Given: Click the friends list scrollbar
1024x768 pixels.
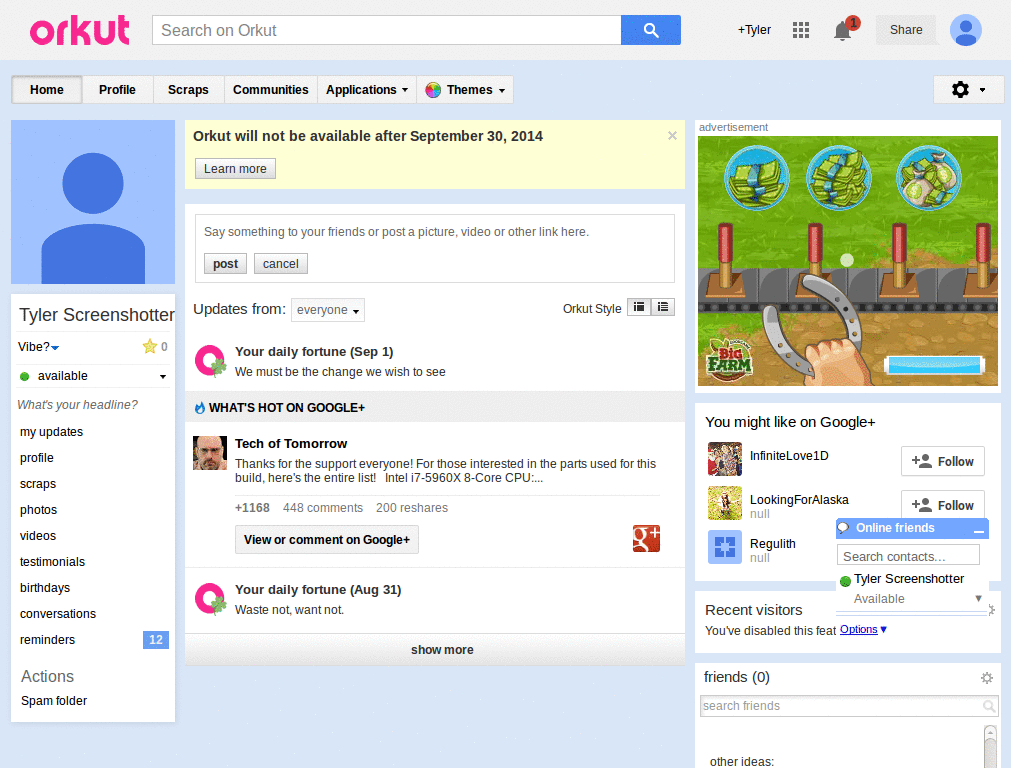Looking at the screenshot, I should click(990, 746).
